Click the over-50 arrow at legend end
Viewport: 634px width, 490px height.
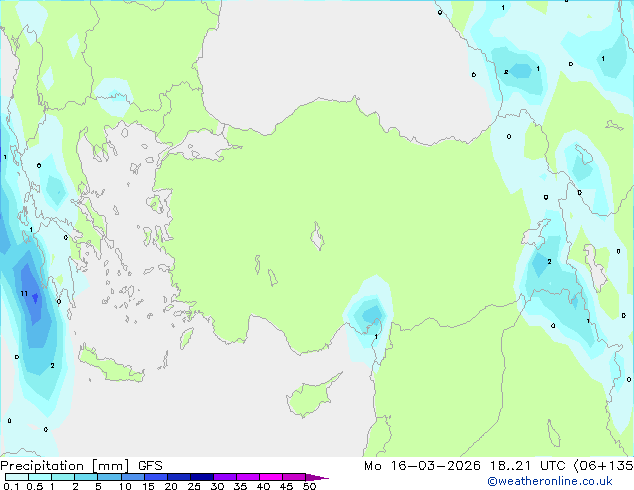click(317, 477)
